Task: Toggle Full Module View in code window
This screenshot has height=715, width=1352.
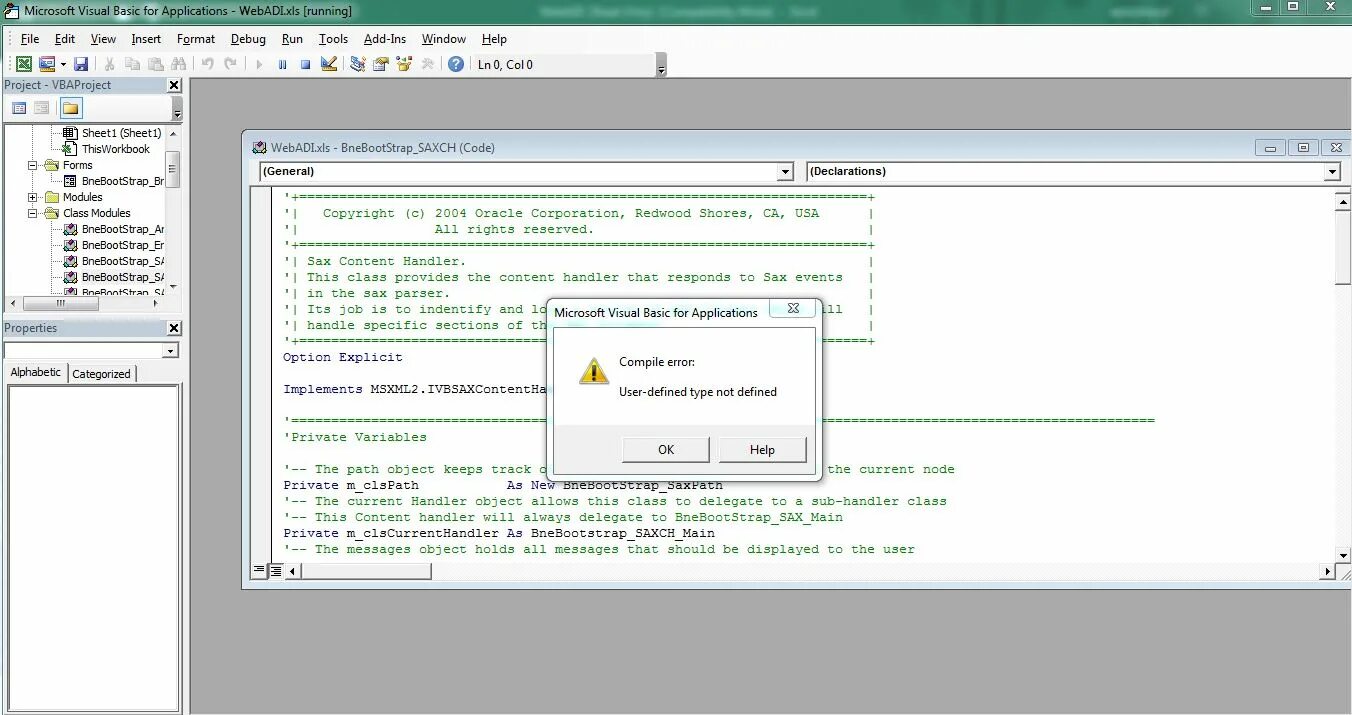Action: coord(275,571)
